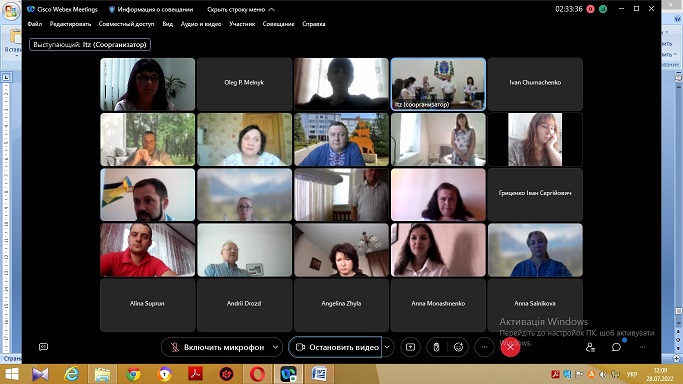Click the УКР language indicator
The width and height of the screenshot is (683, 384).
(x=632, y=374)
